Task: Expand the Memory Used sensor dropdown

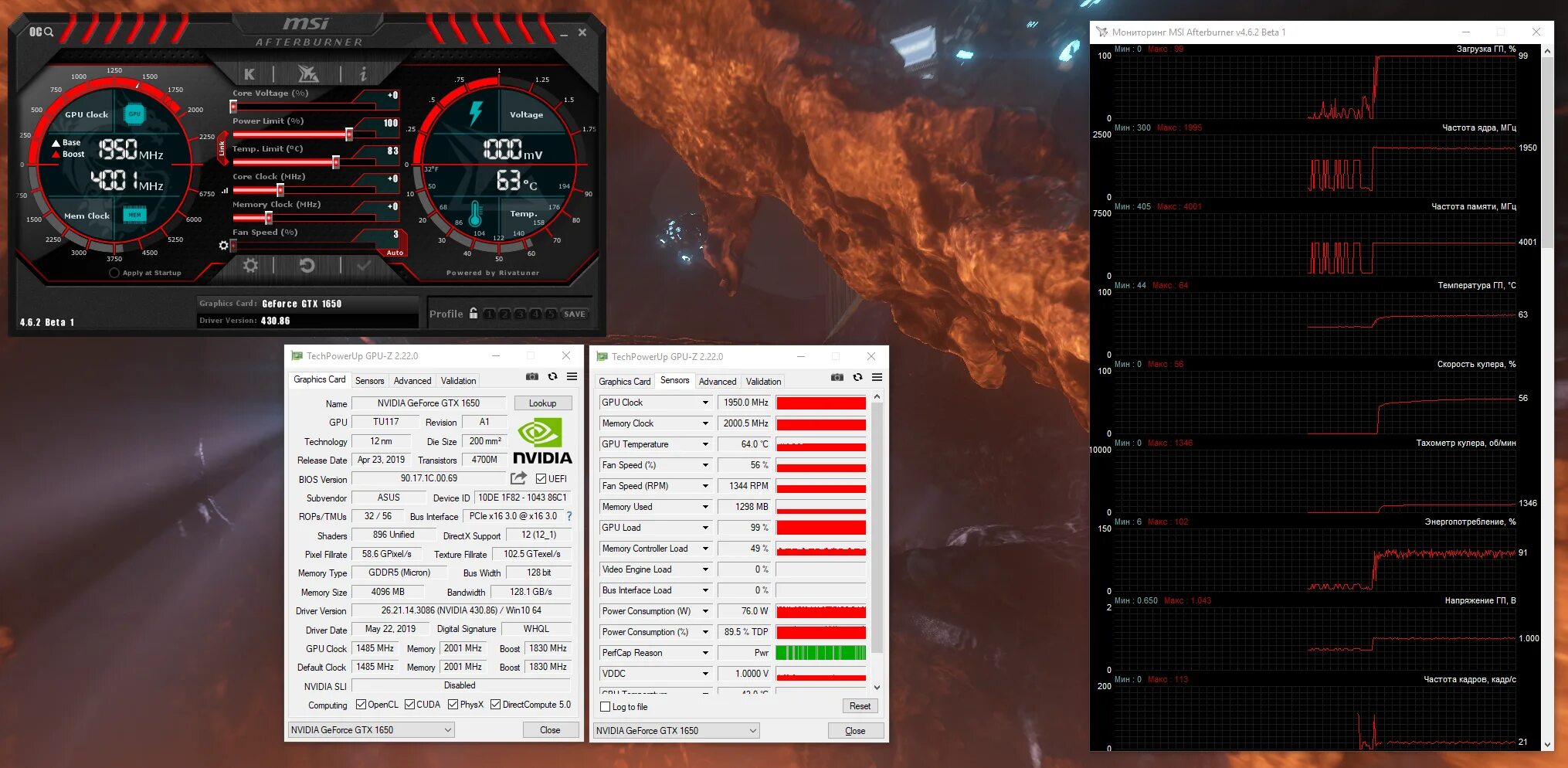Action: click(x=705, y=507)
